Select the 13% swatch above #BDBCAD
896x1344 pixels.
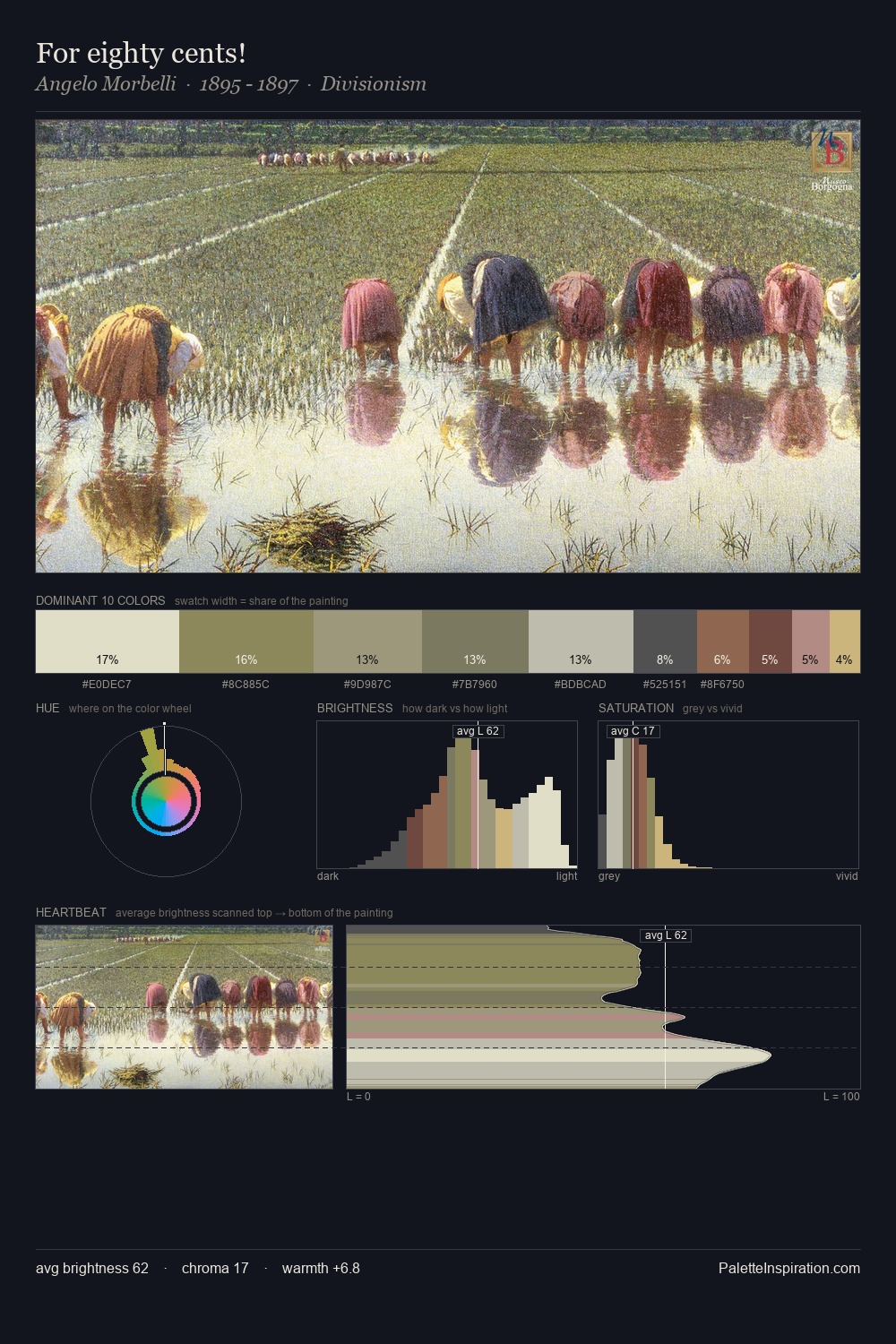[x=581, y=642]
